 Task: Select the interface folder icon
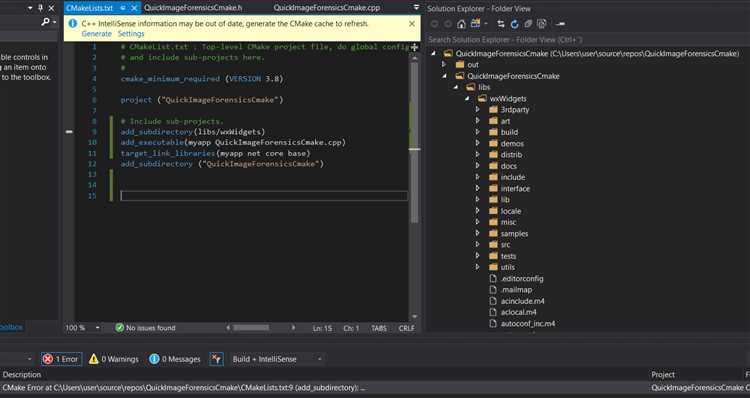click(x=493, y=188)
